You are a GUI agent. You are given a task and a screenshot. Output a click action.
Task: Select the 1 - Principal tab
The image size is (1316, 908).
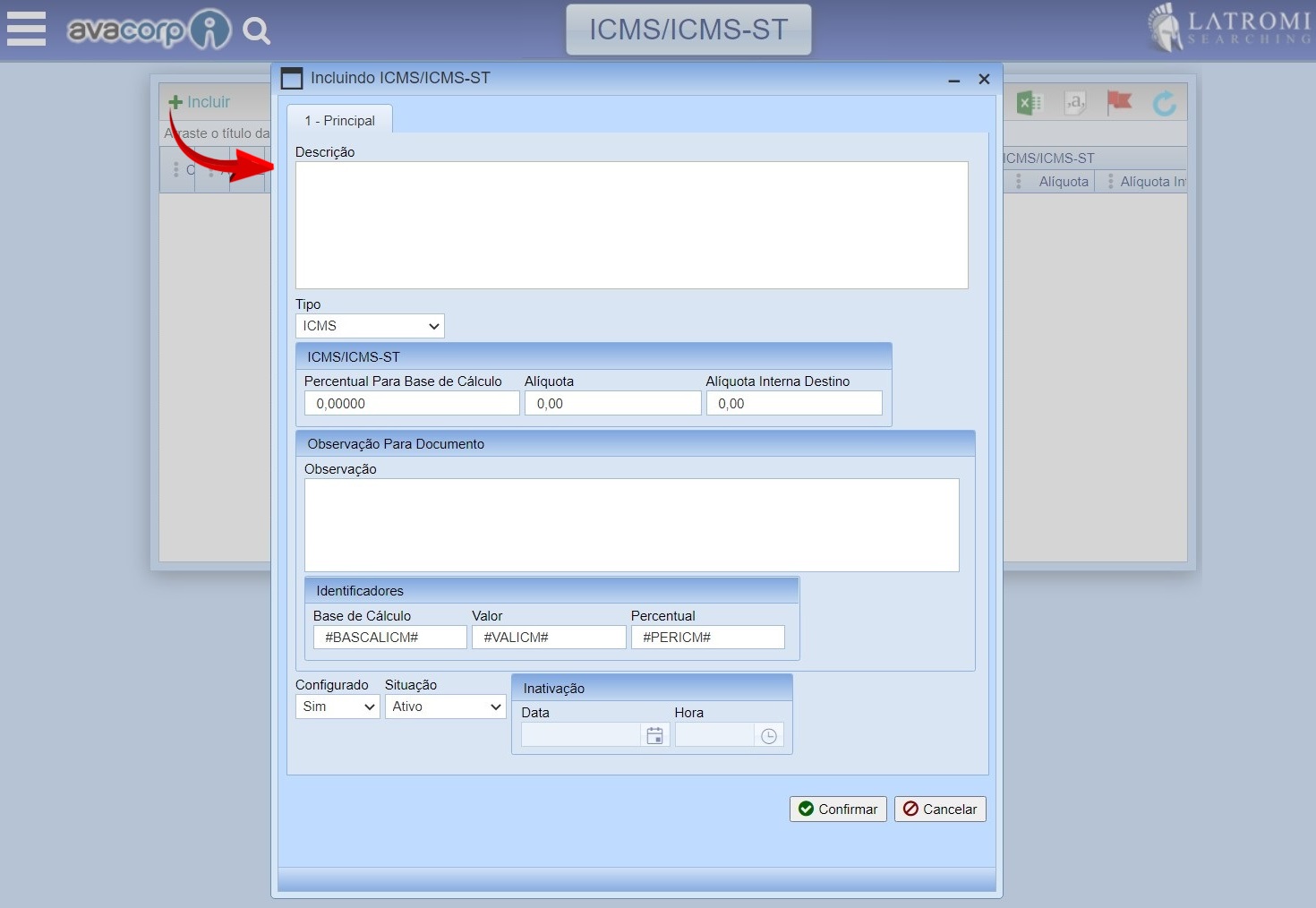pos(339,121)
